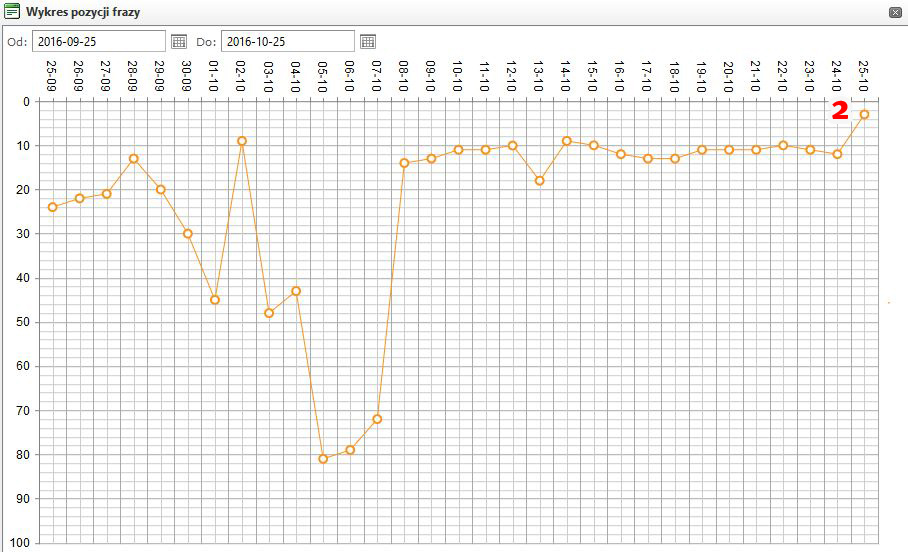Screen dimensions: 908x552
Task: Click the 50 value on the vertical axis
Action: pyautogui.click(x=23, y=322)
